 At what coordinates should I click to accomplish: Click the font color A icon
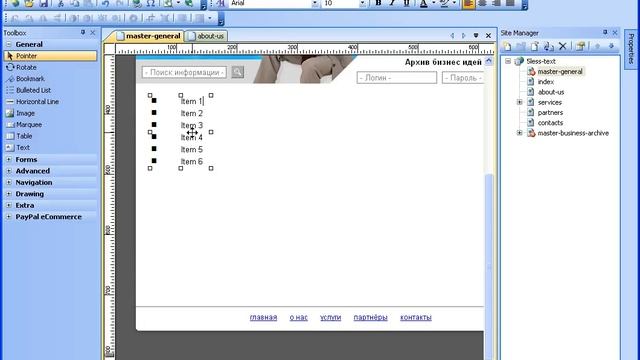pyautogui.click(x=424, y=3)
